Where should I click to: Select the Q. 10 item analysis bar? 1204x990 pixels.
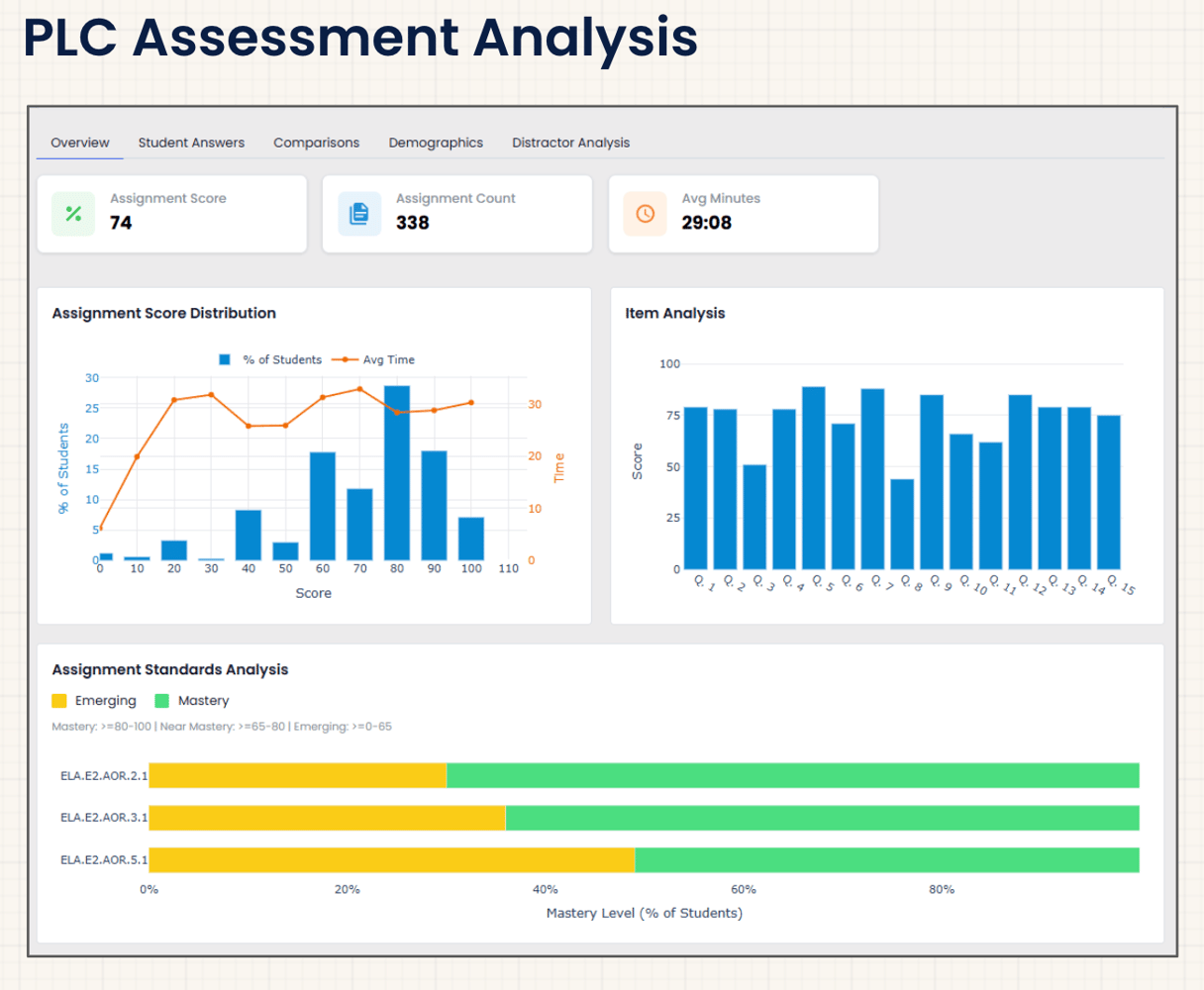pos(961,502)
